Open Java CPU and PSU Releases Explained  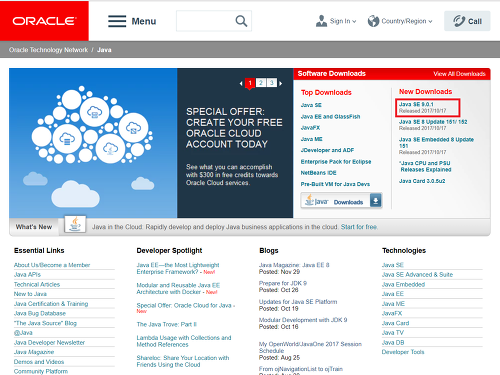(x=425, y=166)
